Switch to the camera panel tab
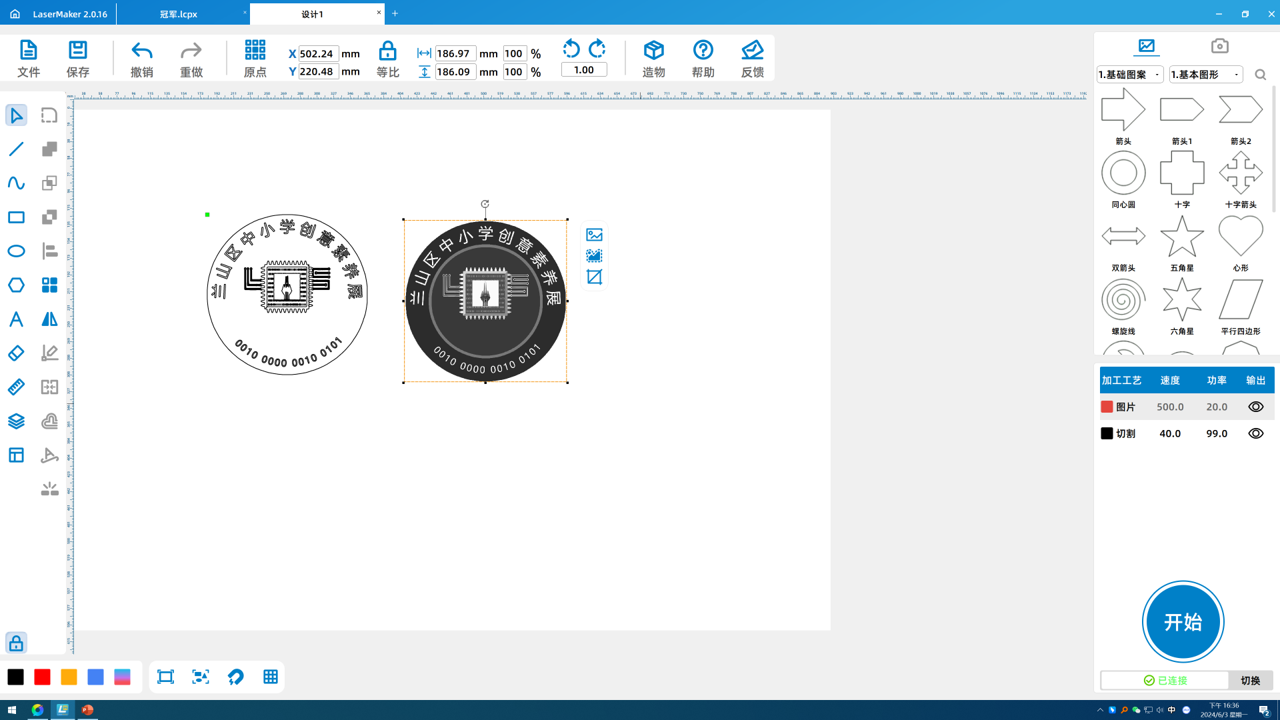The image size is (1280, 720). point(1219,46)
